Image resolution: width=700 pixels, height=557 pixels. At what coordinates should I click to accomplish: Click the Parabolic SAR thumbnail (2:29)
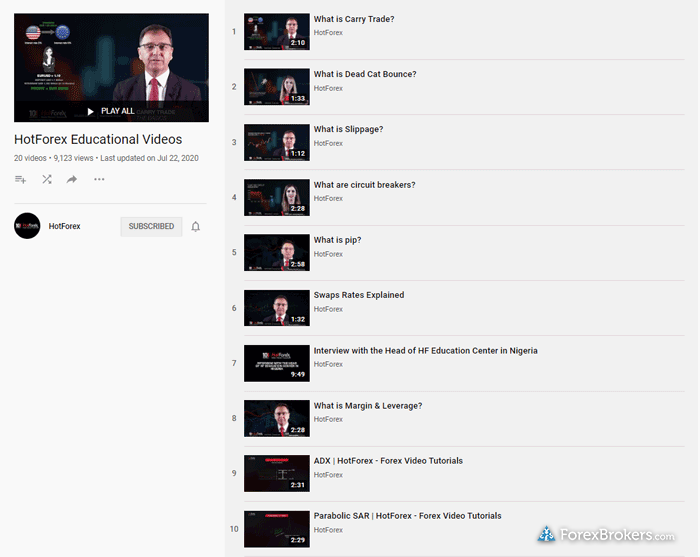tap(277, 529)
